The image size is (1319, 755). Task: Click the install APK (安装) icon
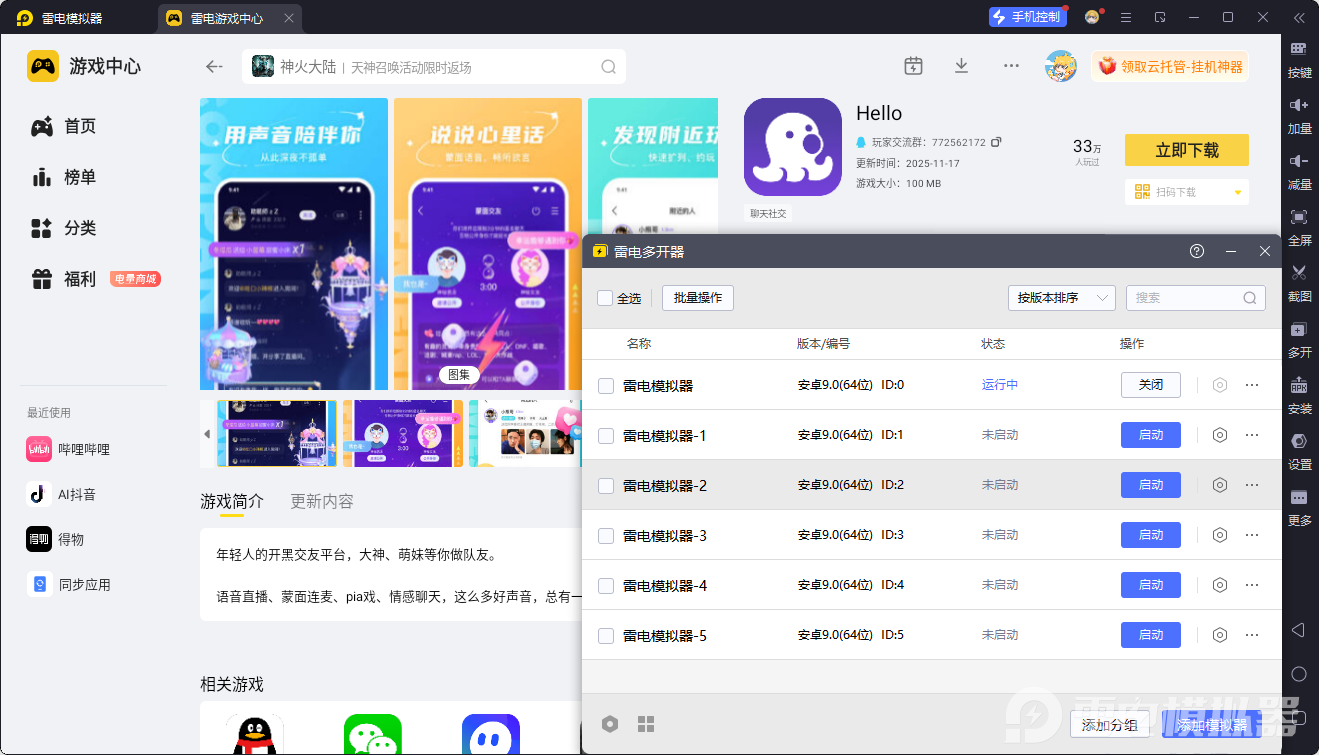1299,385
